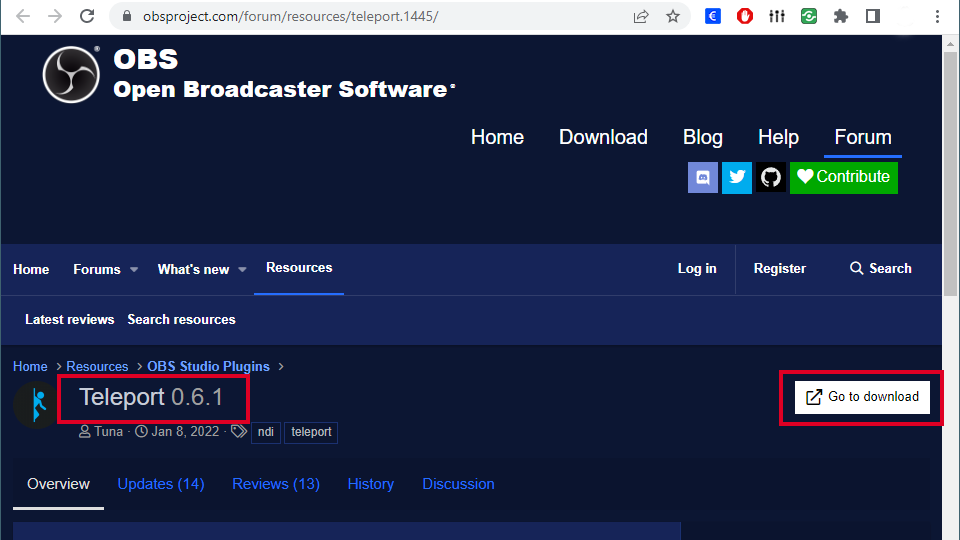Click the page vertical scrollbar thumb
Viewport: 960px width, 540px height.
coord(950,174)
